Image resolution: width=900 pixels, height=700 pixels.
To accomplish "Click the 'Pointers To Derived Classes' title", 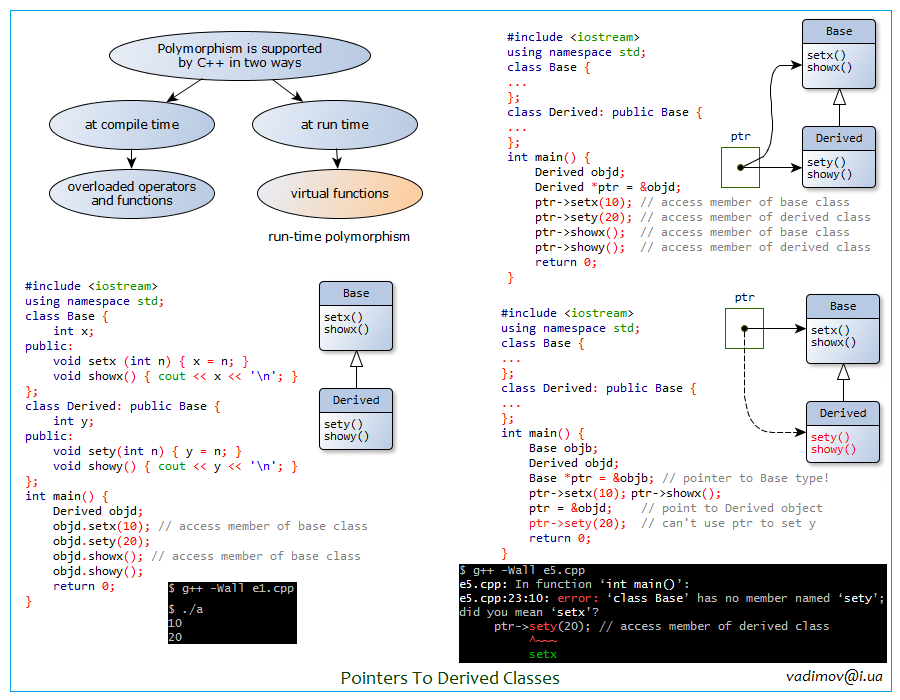I will pos(450,678).
